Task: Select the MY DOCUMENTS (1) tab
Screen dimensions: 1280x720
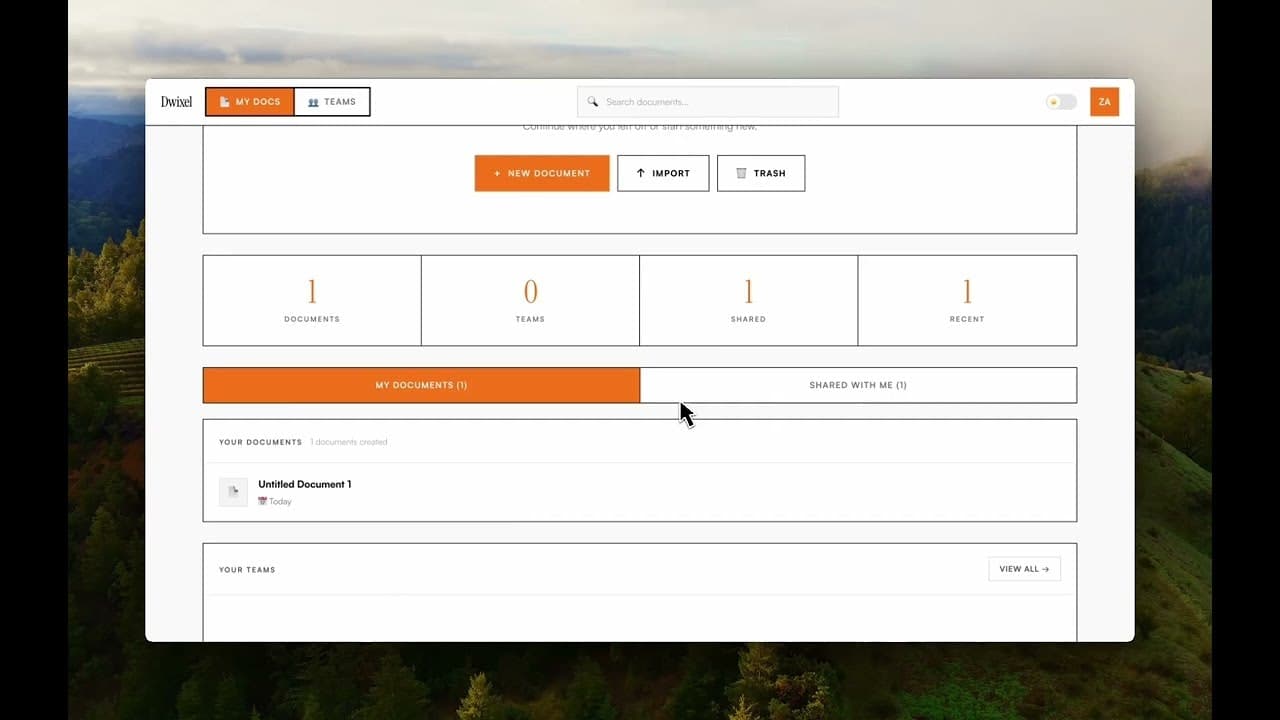Action: coord(421,384)
